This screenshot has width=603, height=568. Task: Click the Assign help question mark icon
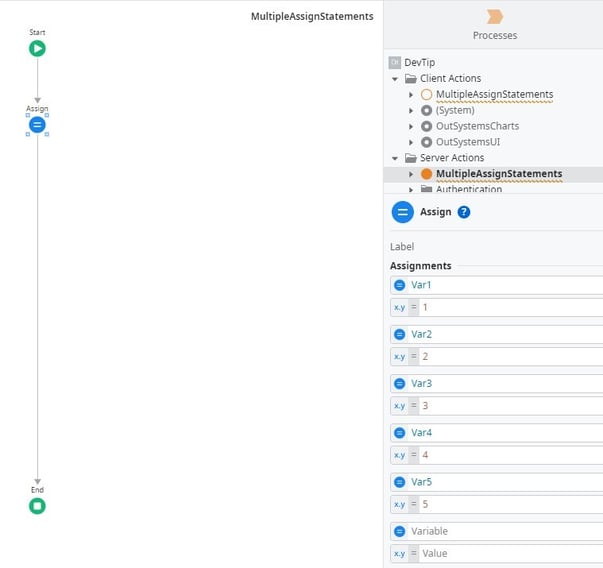[464, 212]
